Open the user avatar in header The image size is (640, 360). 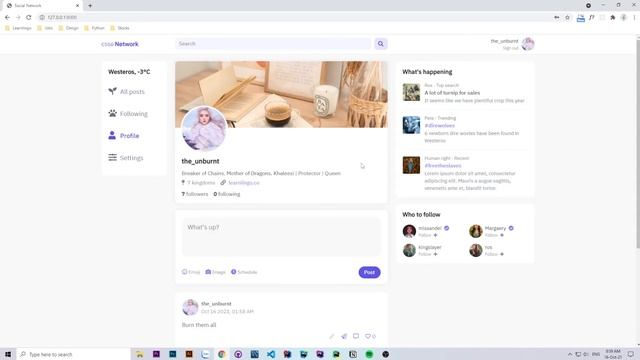[528, 44]
